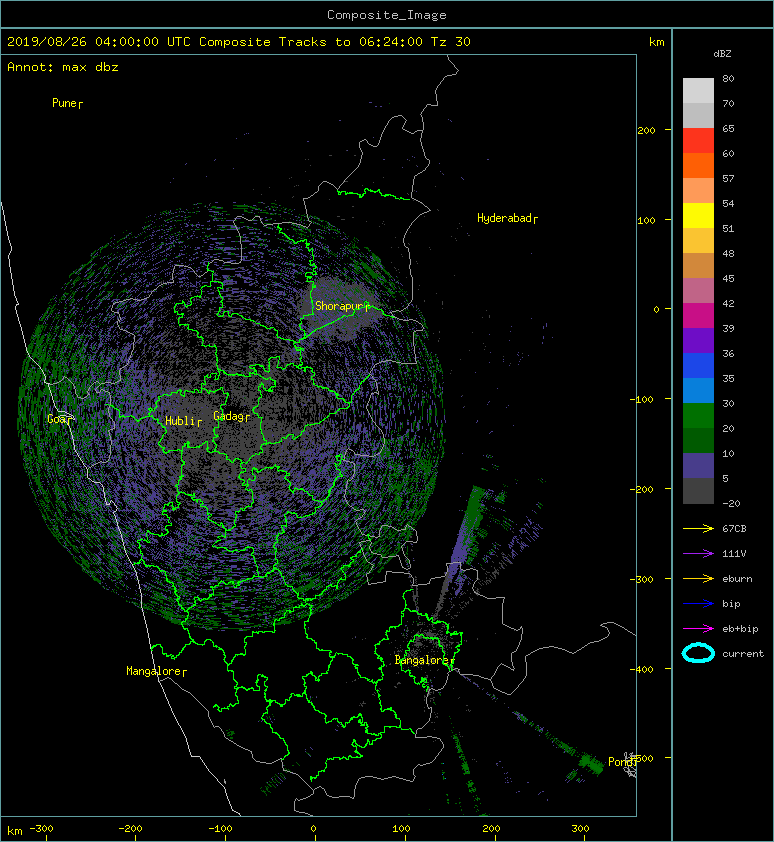Choose the golden 48–51 dBZ swatch
774x842 pixels.
[x=698, y=241]
